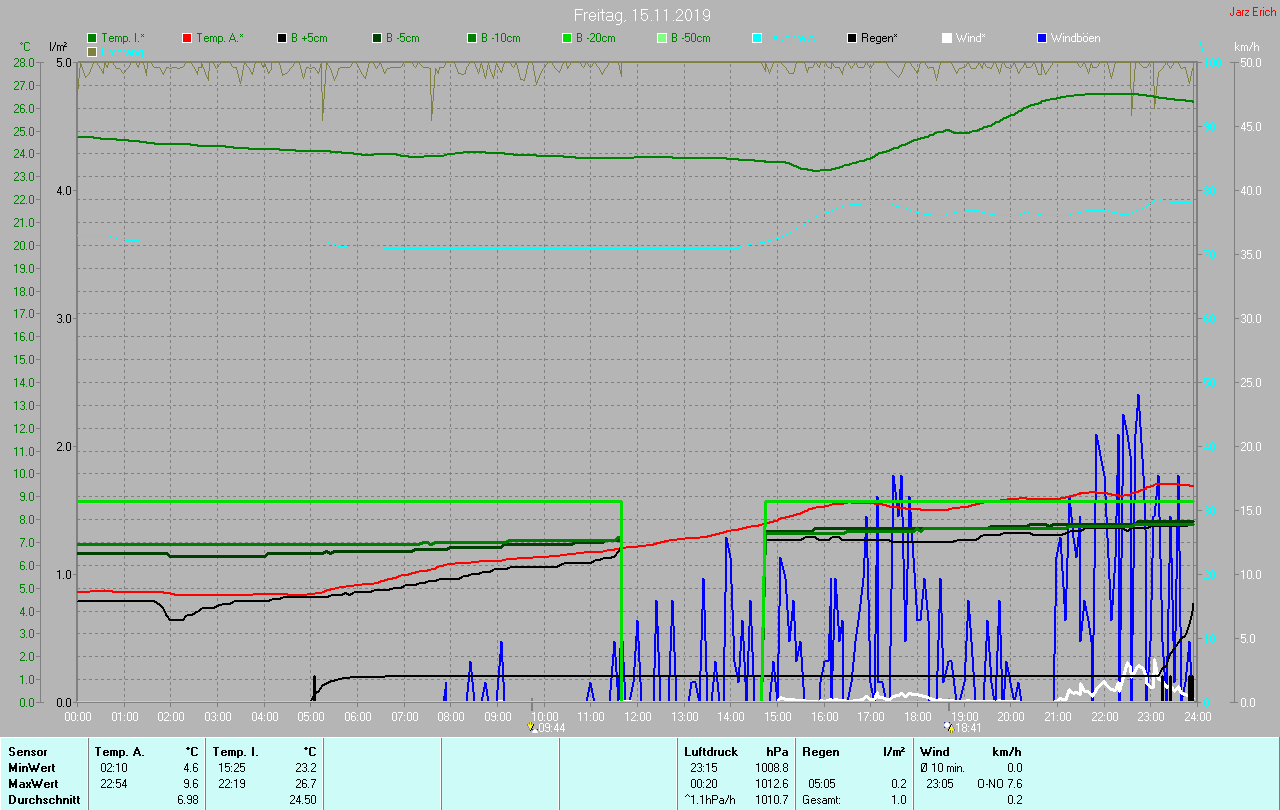Click the sunset marker icon at 18:41

coord(949,727)
